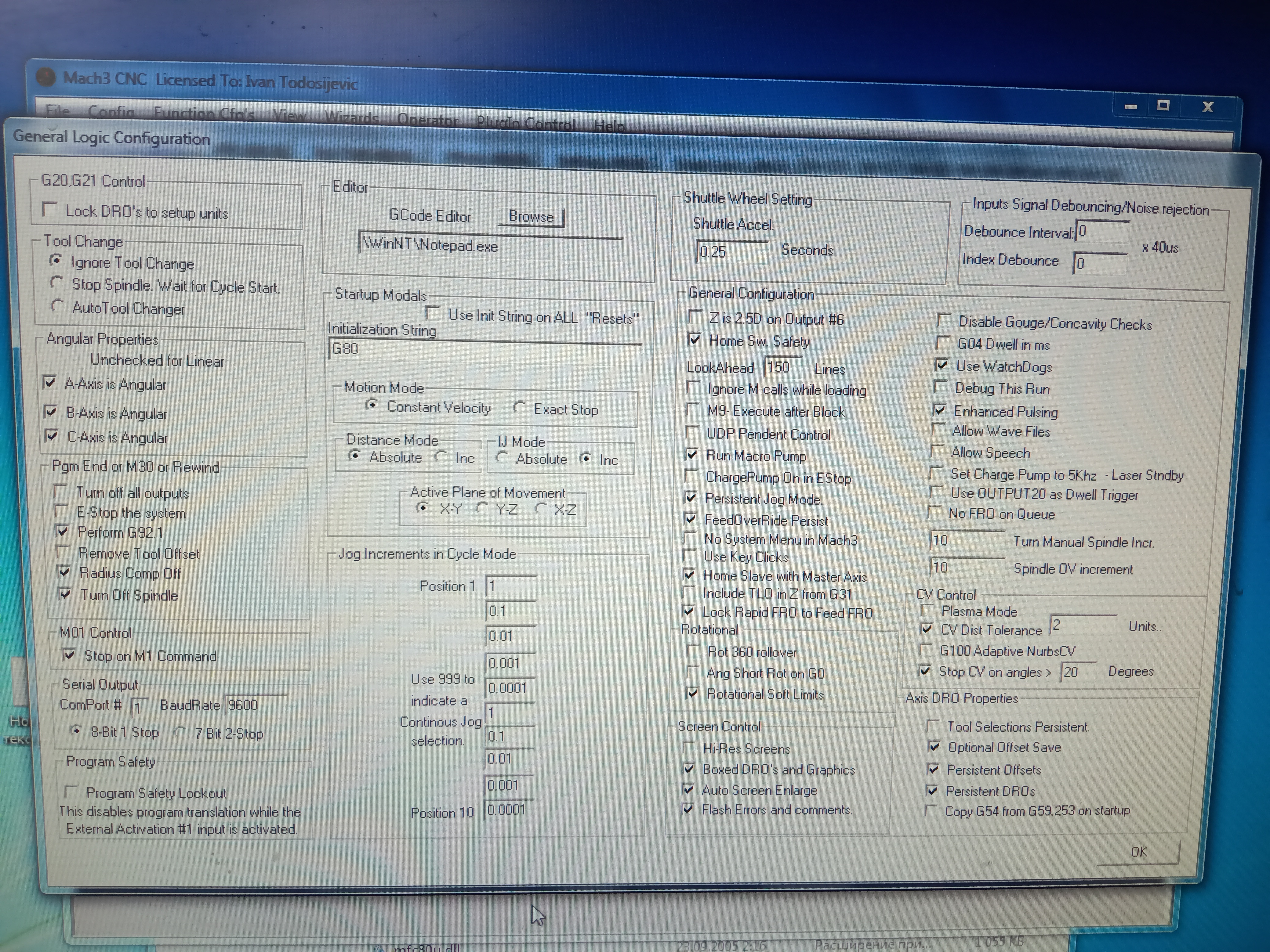This screenshot has height=952, width=1270.
Task: Select 7 Bit 2-Stop serial option
Action: coord(180,732)
